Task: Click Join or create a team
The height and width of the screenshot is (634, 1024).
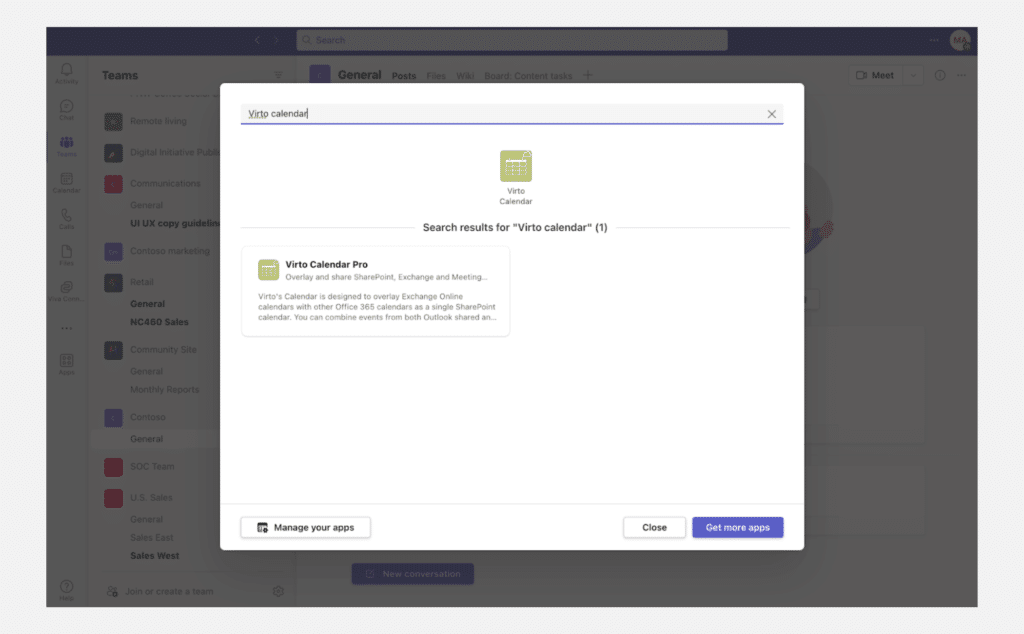Action: point(161,592)
